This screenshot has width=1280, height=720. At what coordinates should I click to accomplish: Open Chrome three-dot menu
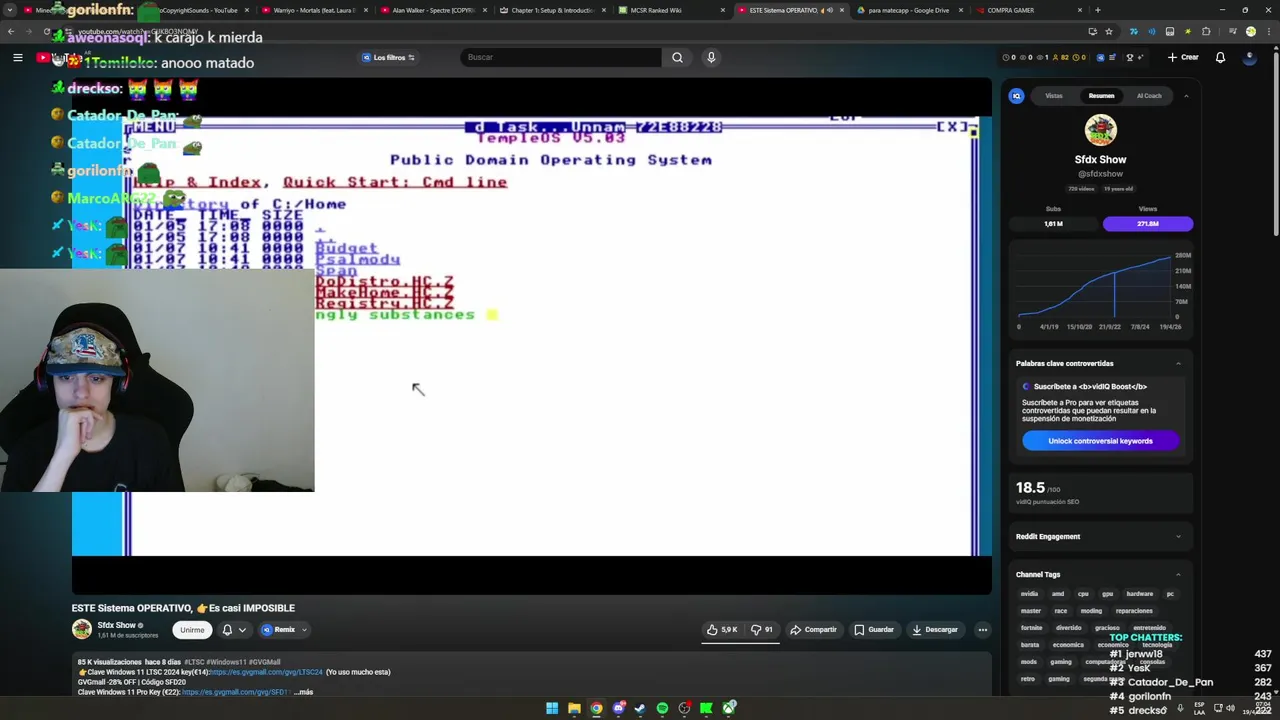coord(1268,31)
